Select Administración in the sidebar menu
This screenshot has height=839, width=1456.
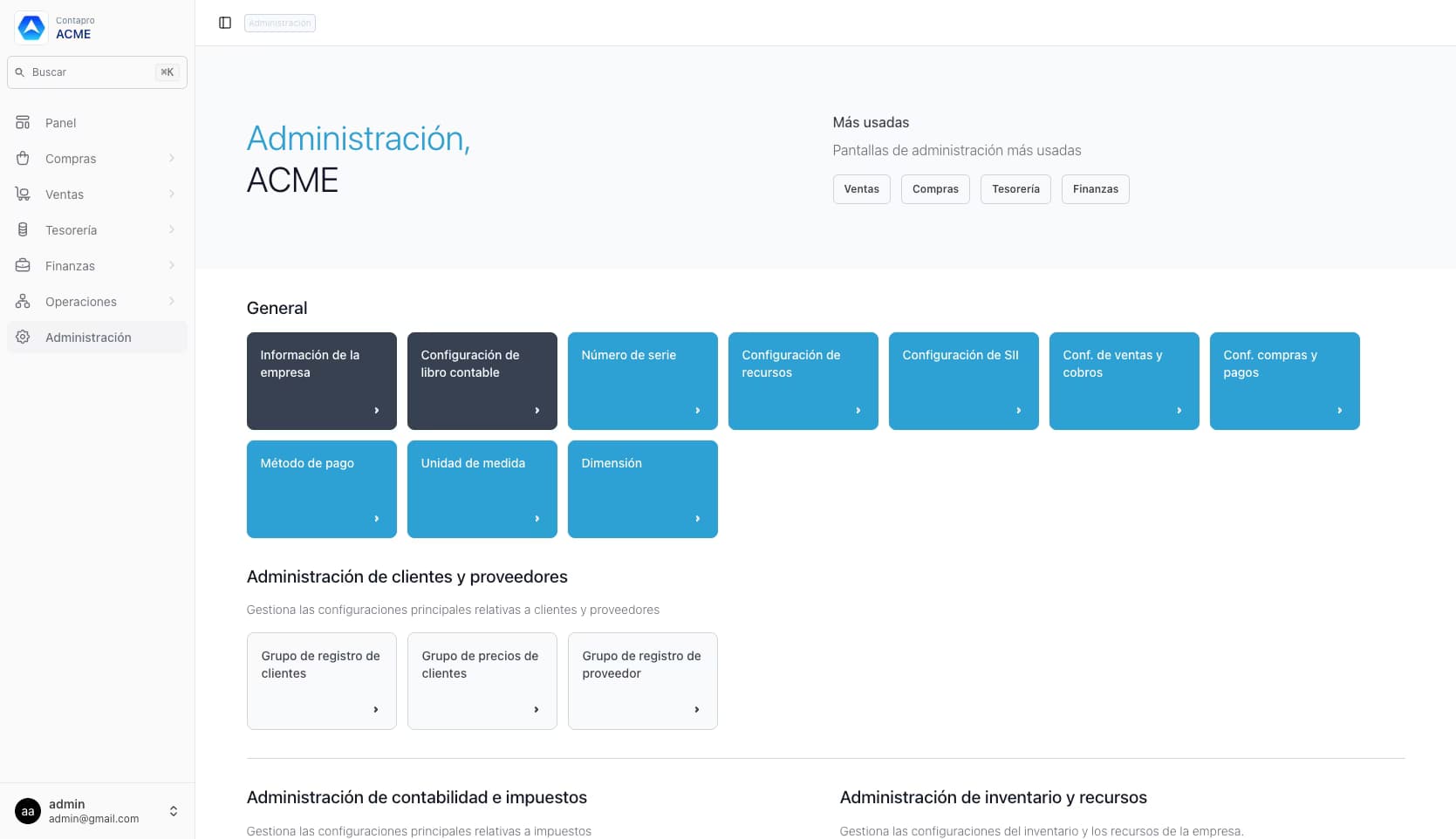pos(88,338)
